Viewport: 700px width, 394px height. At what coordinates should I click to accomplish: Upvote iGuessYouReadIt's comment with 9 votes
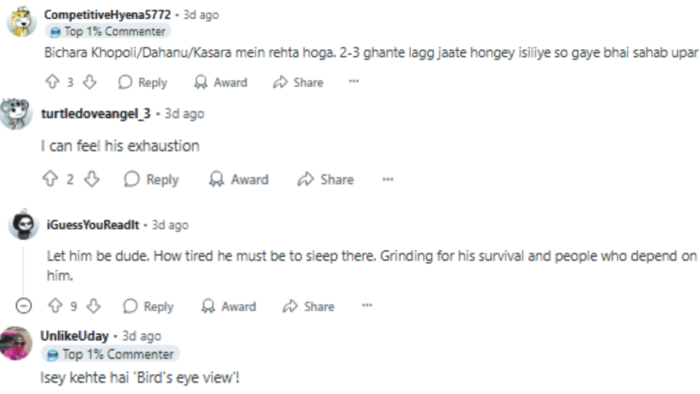55,306
